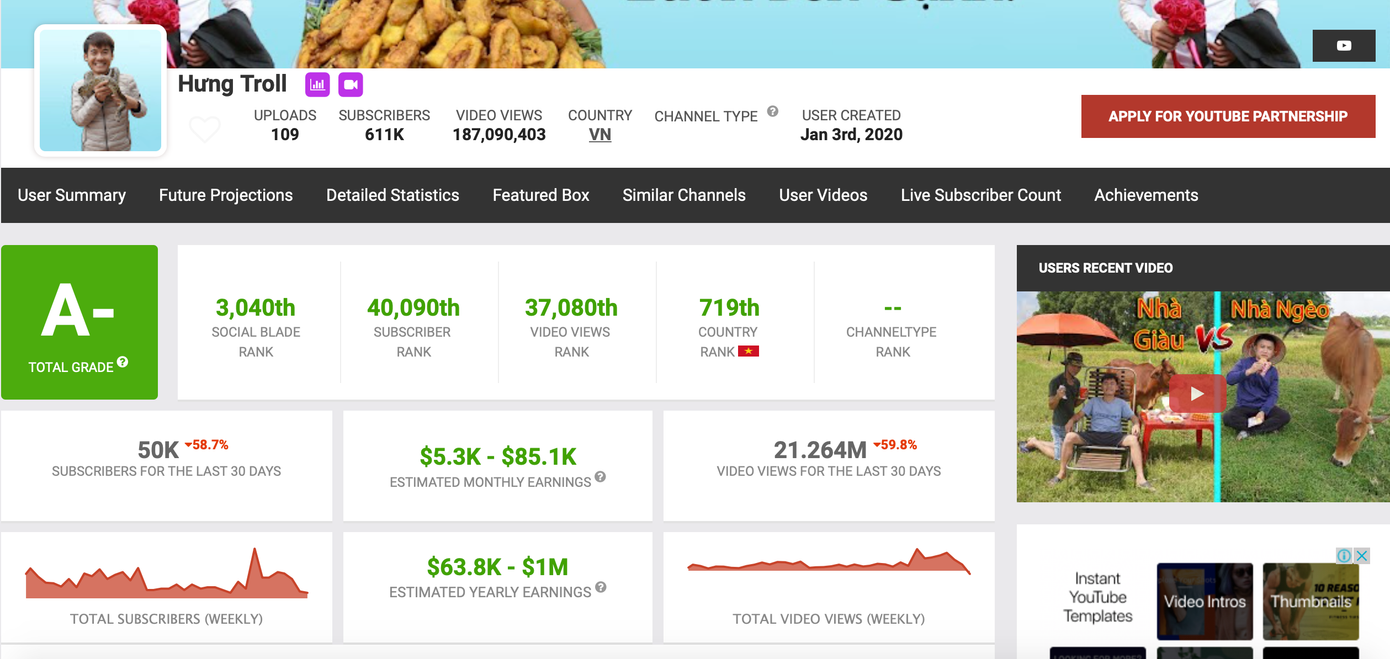This screenshot has height=659, width=1390.
Task: Open the Live Subscriber Count tab
Action: click(x=980, y=195)
